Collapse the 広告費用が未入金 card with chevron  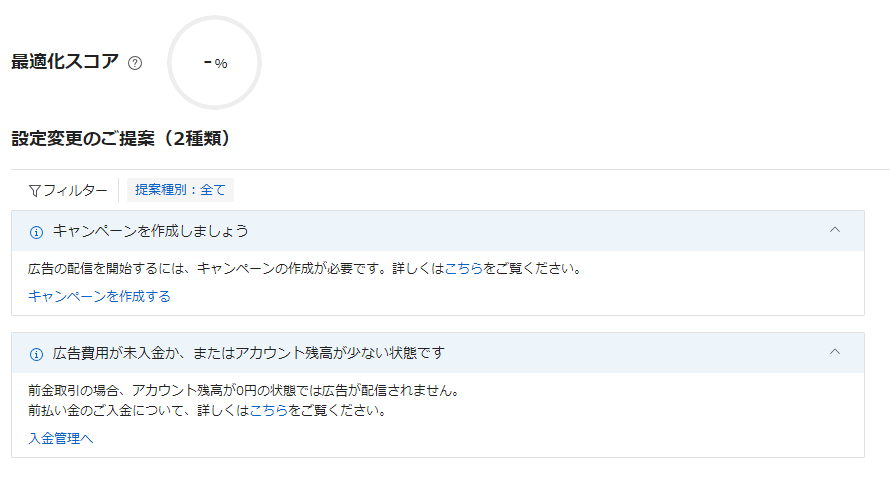834,352
